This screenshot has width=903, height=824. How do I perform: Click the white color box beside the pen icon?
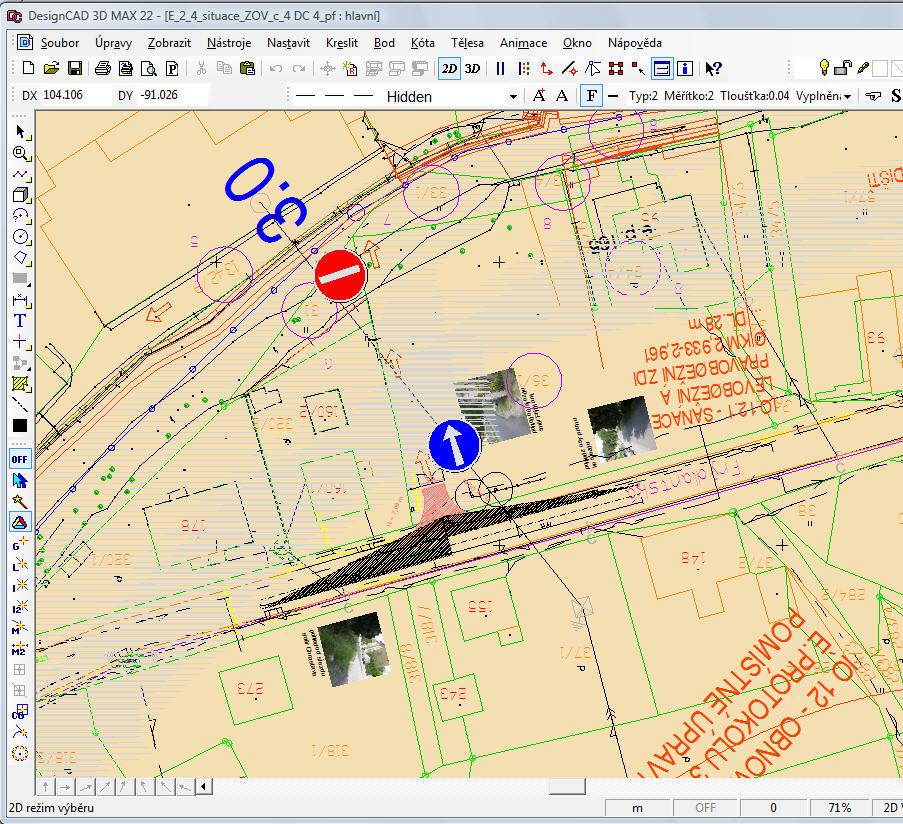(x=879, y=69)
